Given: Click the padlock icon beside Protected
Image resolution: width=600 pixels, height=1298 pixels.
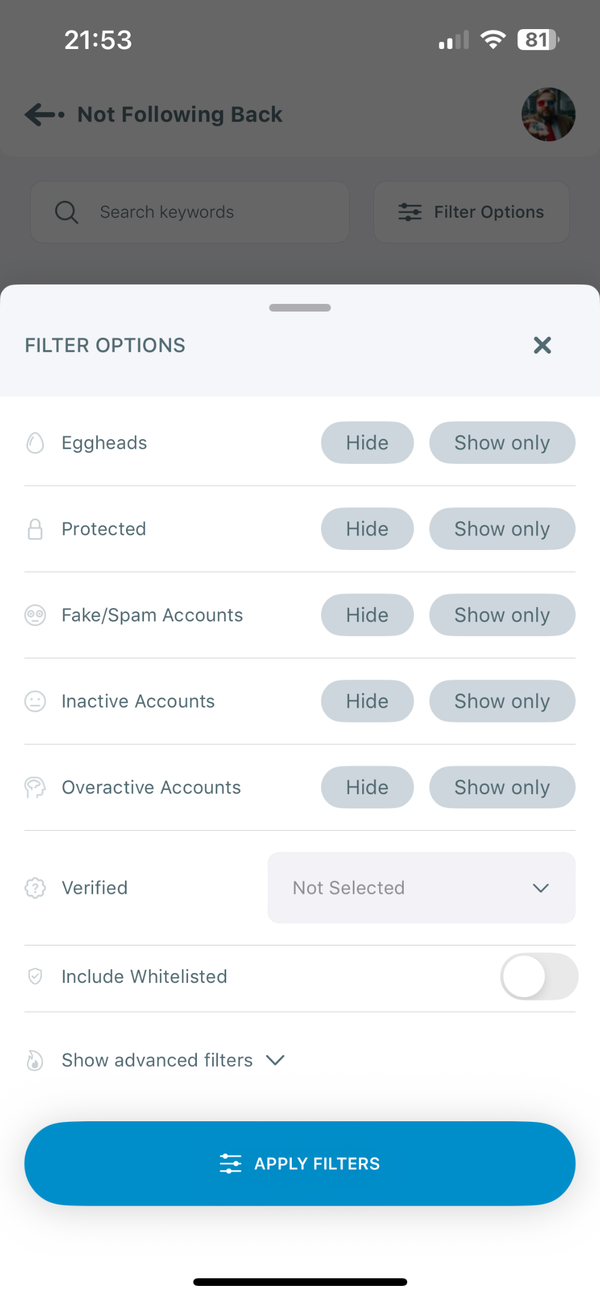Looking at the screenshot, I should pos(35,528).
